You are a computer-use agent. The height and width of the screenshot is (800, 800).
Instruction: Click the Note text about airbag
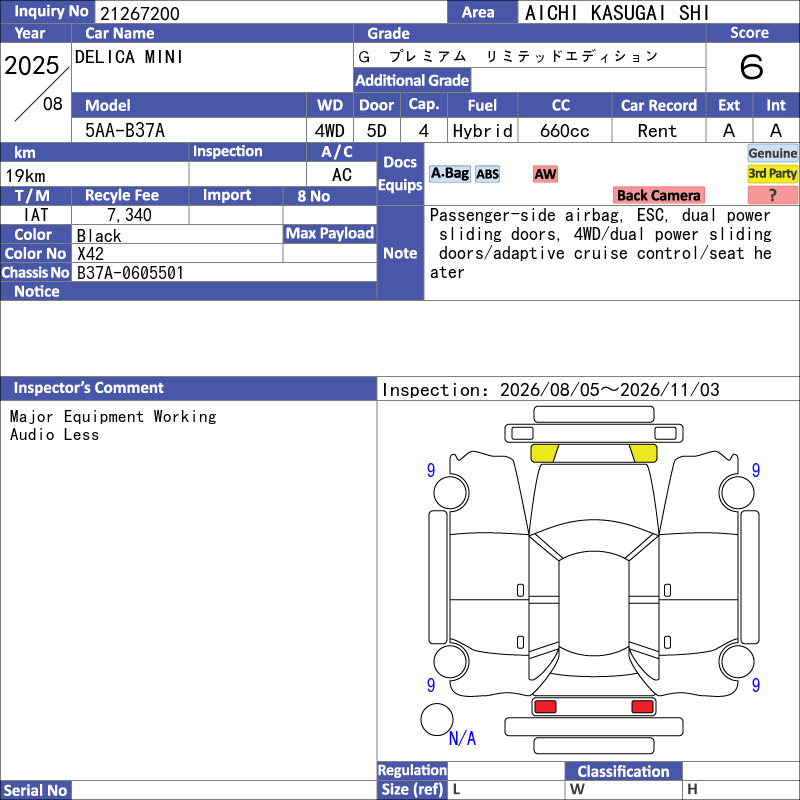[x=601, y=244]
